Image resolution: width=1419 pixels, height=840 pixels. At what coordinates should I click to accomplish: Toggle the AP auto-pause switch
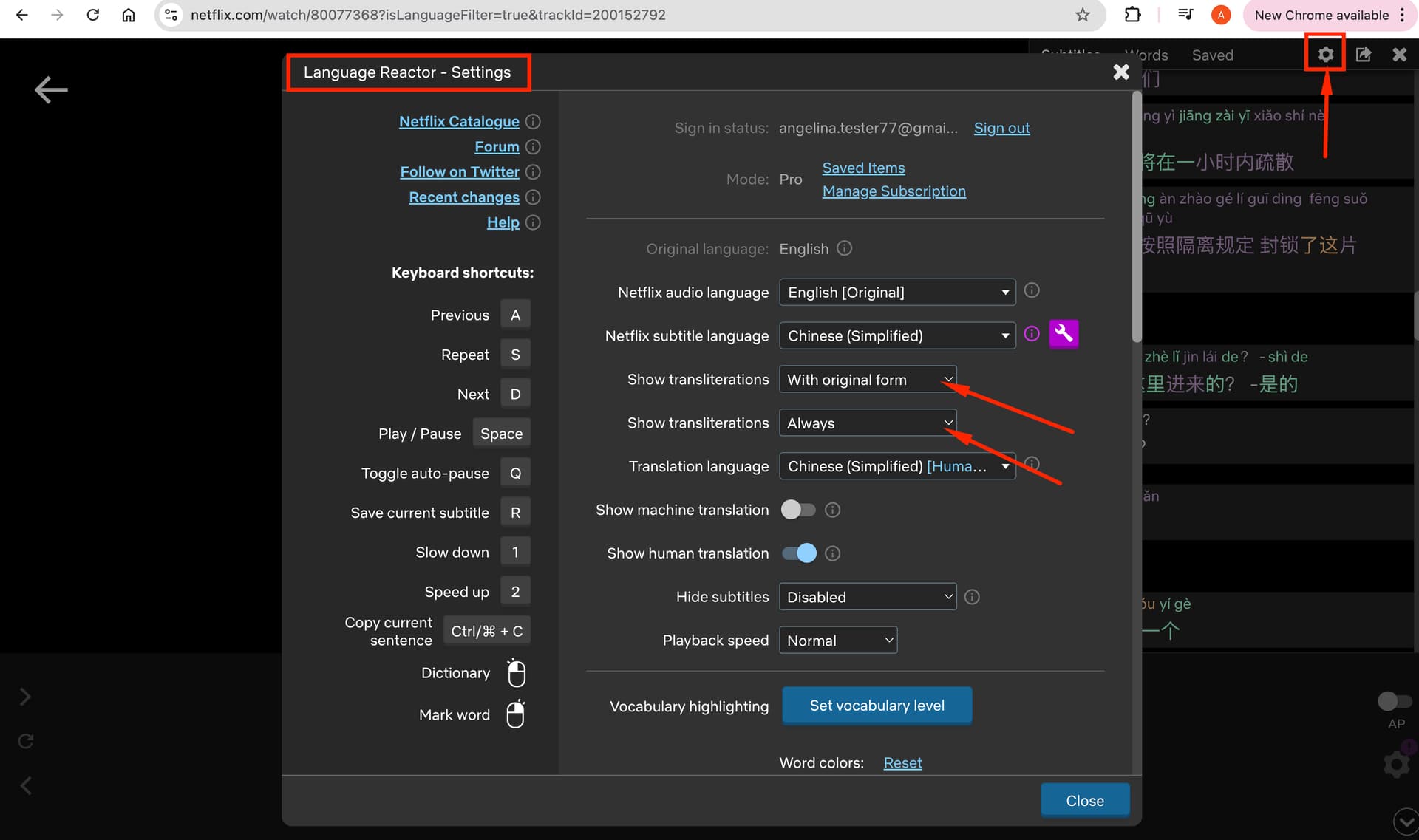[x=1395, y=701]
